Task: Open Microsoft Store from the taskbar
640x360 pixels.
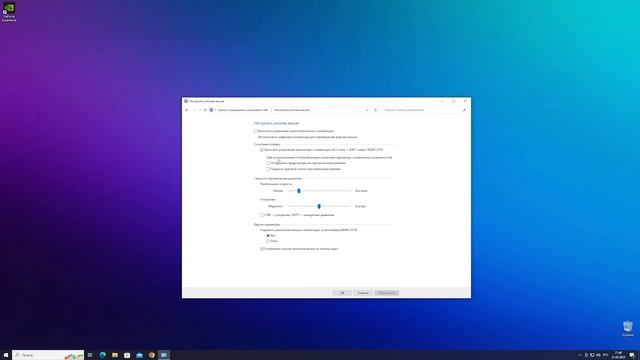Action: click(127, 355)
